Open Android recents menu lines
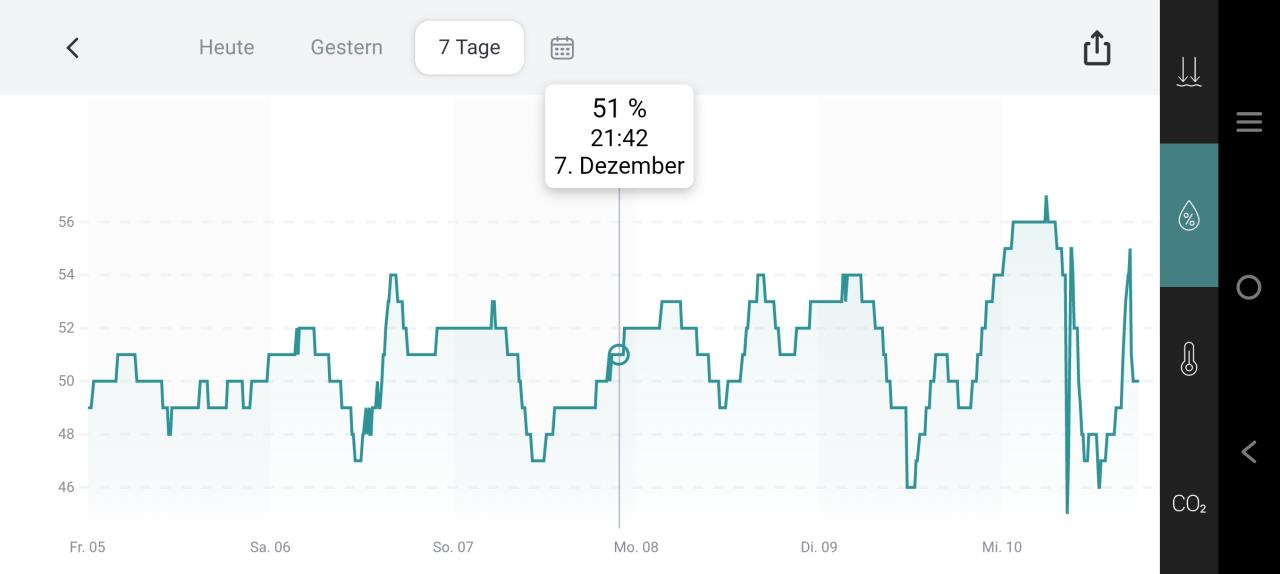This screenshot has height=574, width=1280. (1248, 122)
